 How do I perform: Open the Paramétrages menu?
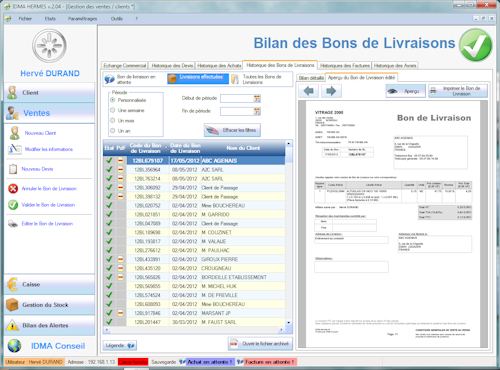click(82, 19)
